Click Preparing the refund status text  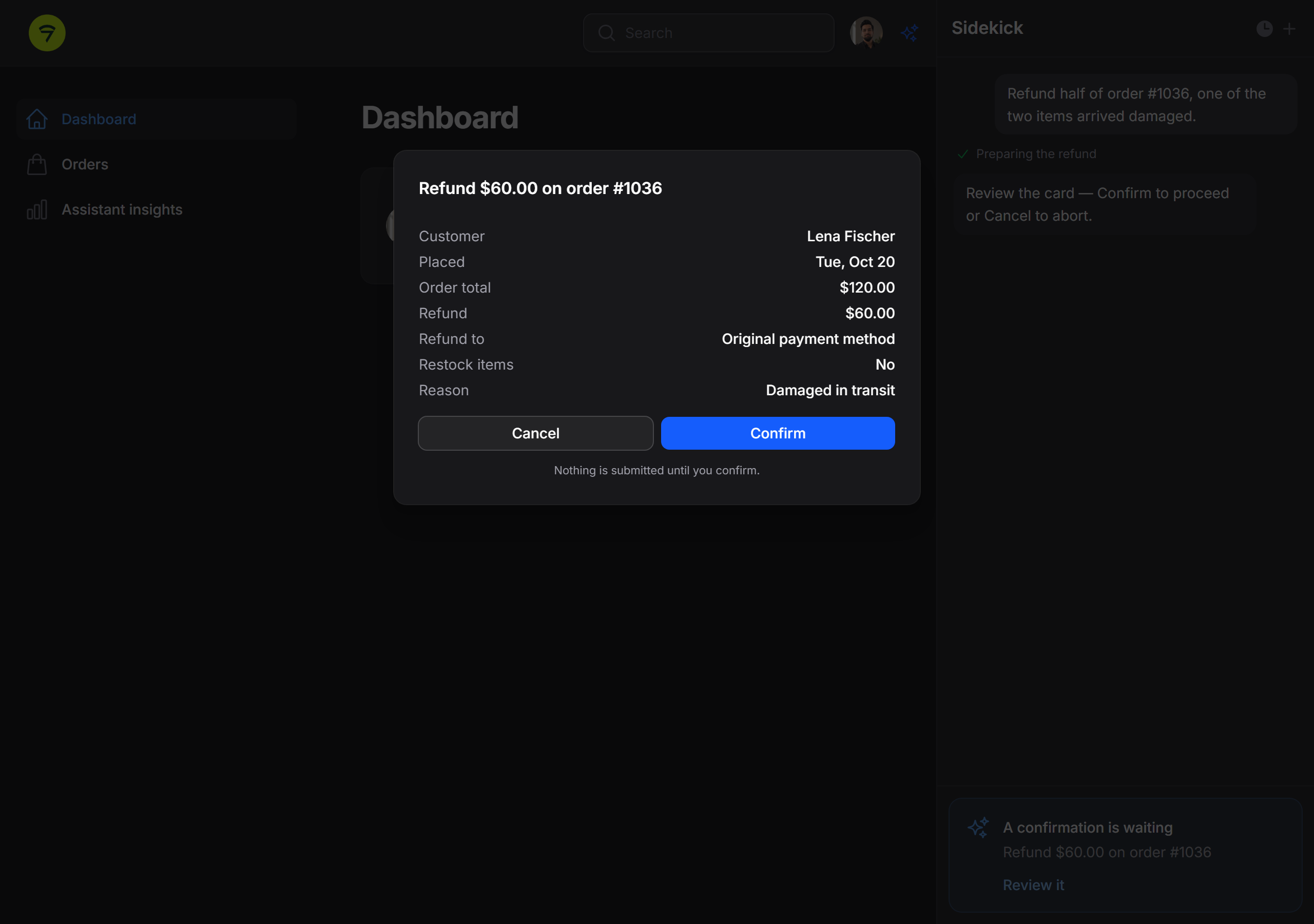pos(1036,154)
